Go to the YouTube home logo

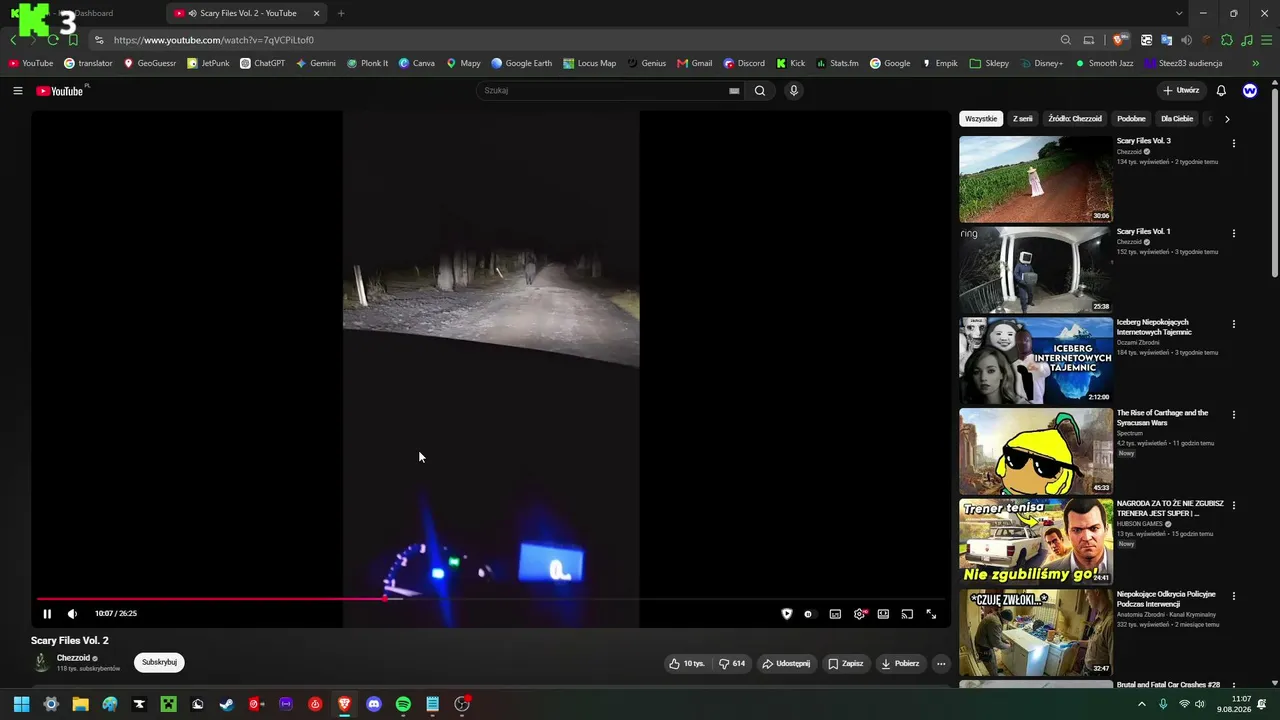pyautogui.click(x=62, y=91)
